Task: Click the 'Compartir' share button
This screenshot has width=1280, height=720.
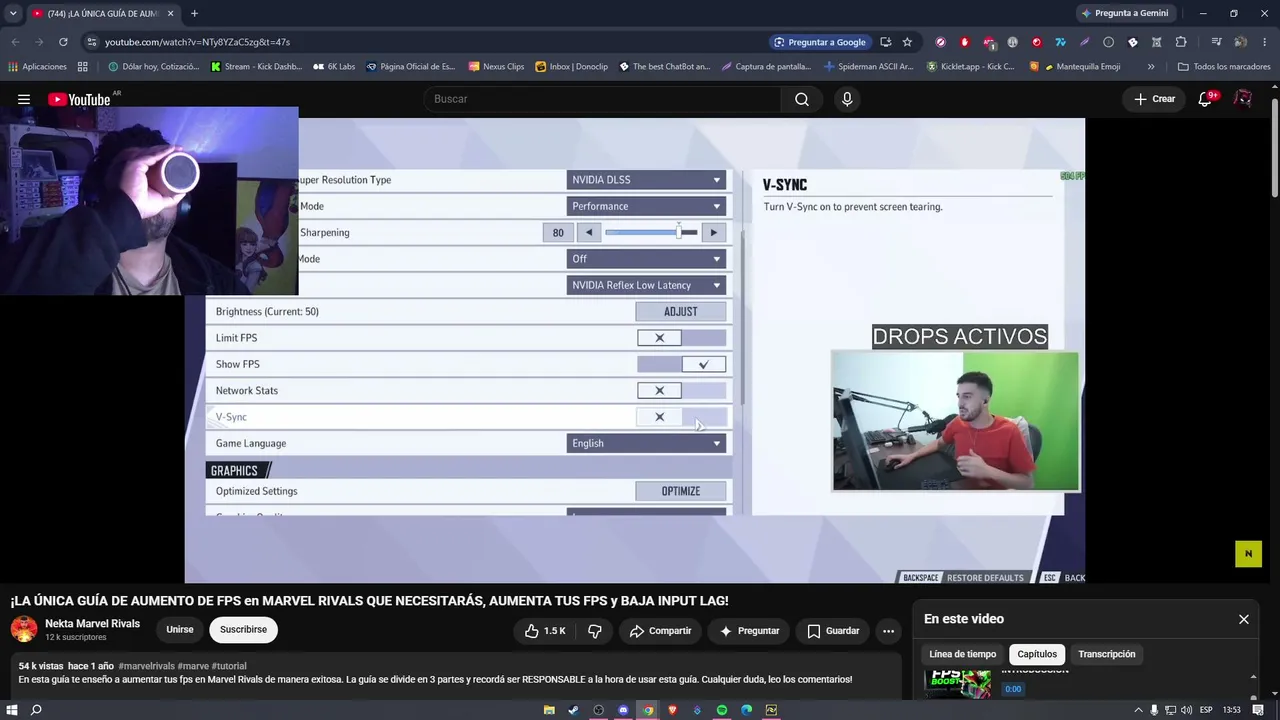Action: 660,631
